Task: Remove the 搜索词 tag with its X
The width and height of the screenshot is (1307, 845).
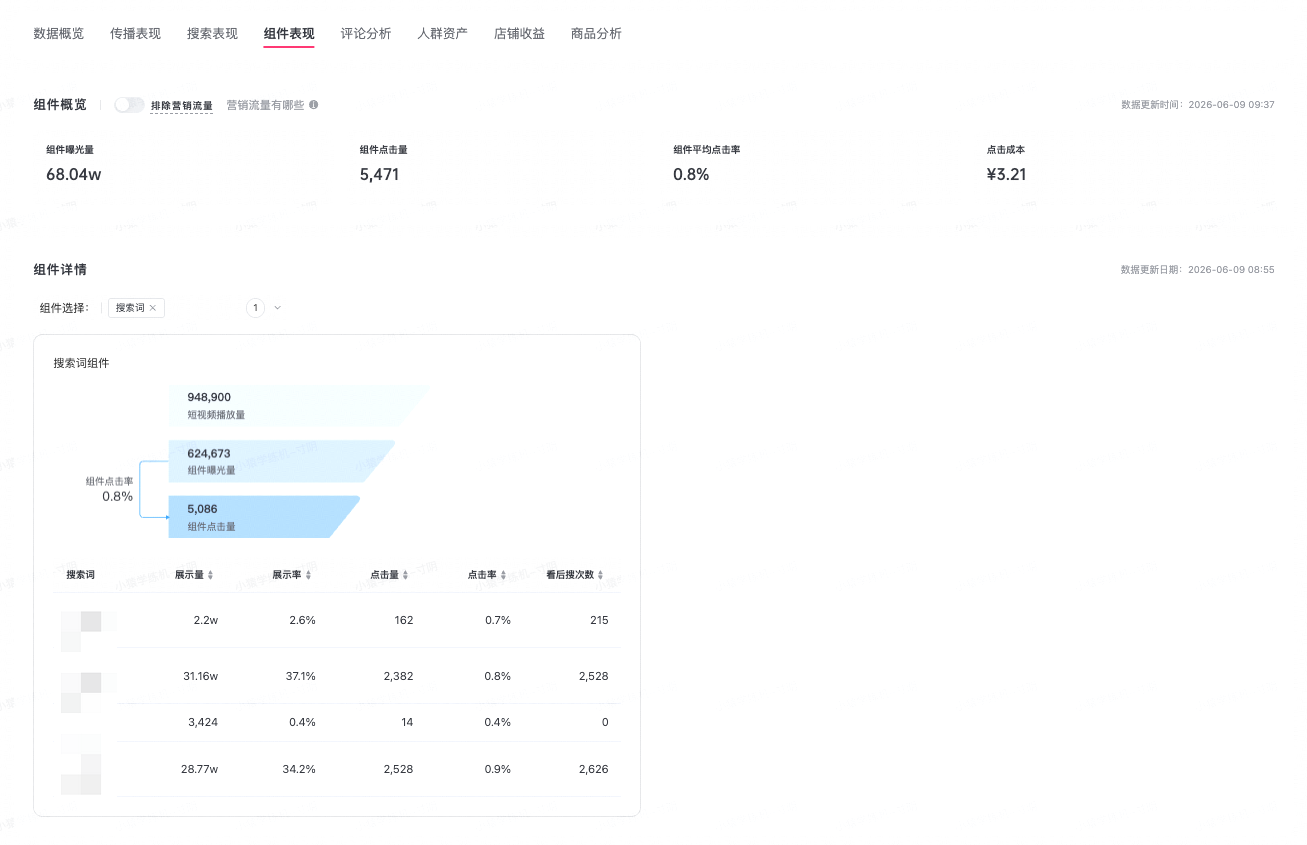Action: tap(153, 308)
